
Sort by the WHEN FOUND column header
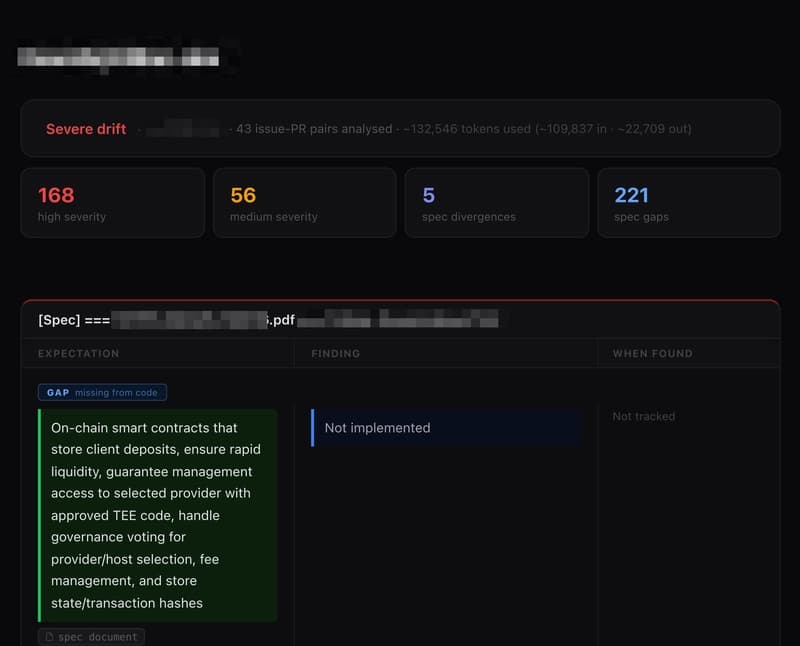point(651,354)
